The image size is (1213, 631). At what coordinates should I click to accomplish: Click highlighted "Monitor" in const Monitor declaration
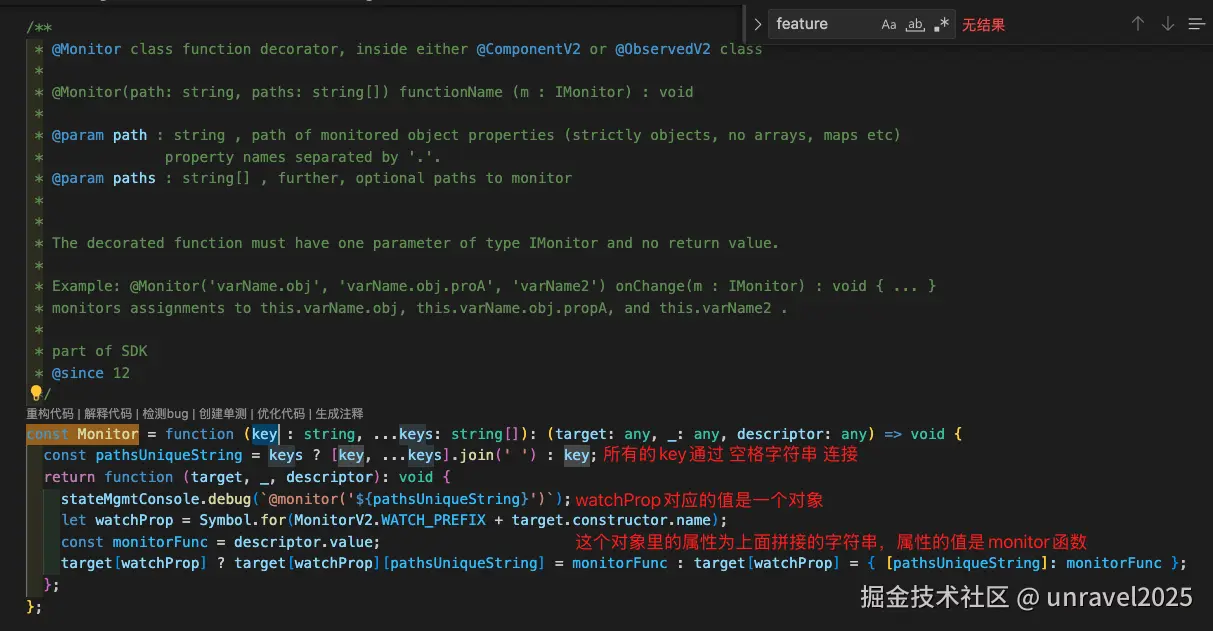tap(108, 434)
